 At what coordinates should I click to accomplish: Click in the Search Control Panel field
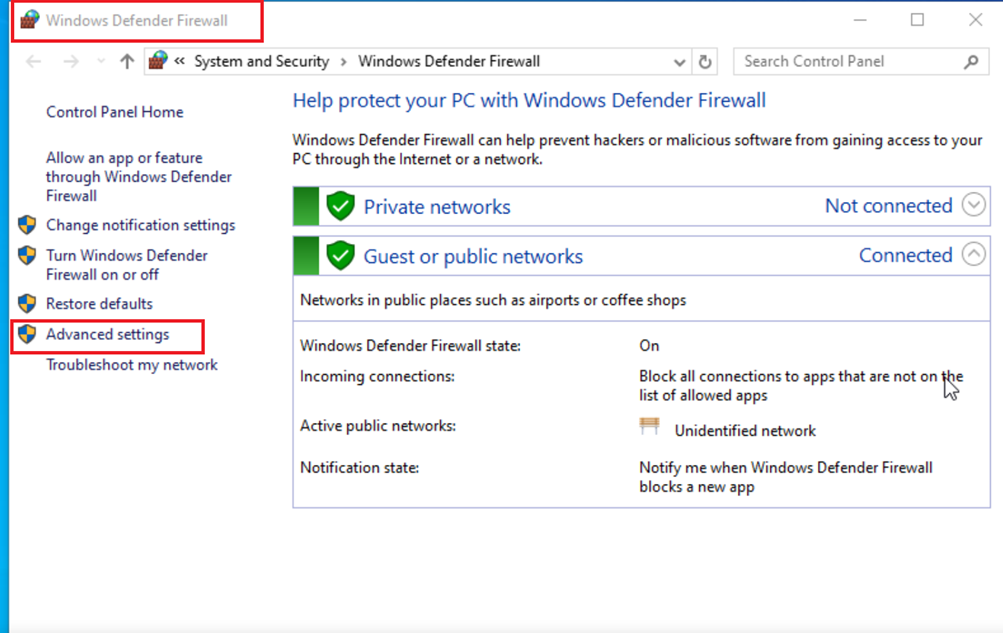(x=845, y=61)
